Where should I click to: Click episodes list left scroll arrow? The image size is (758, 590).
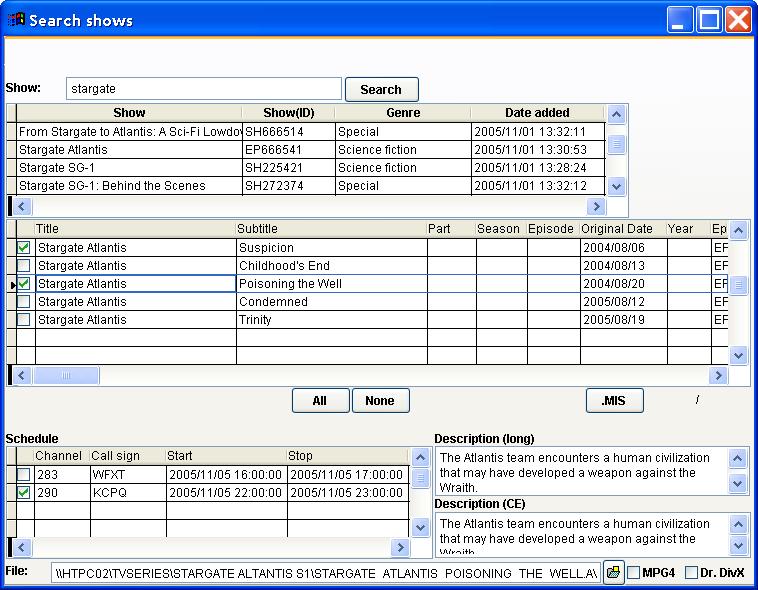[x=21, y=375]
